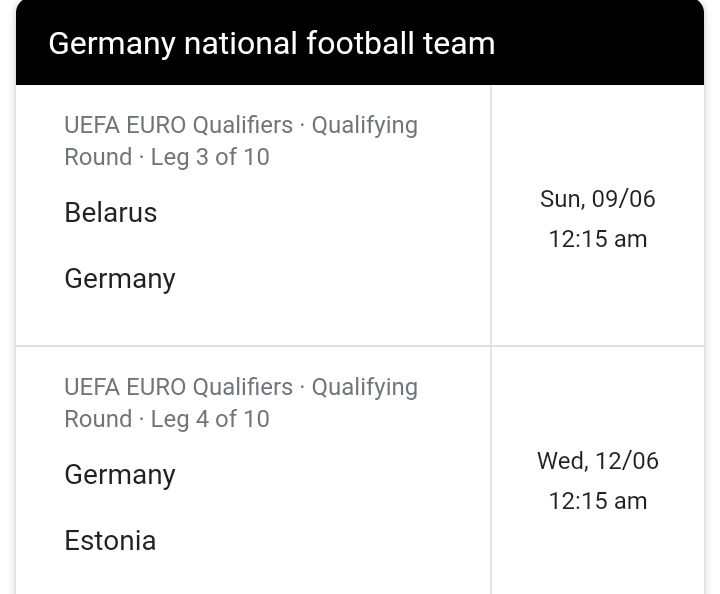Screen dimensions: 720x594
Task: Click empty space below Germany in first match
Action: tap(253, 319)
